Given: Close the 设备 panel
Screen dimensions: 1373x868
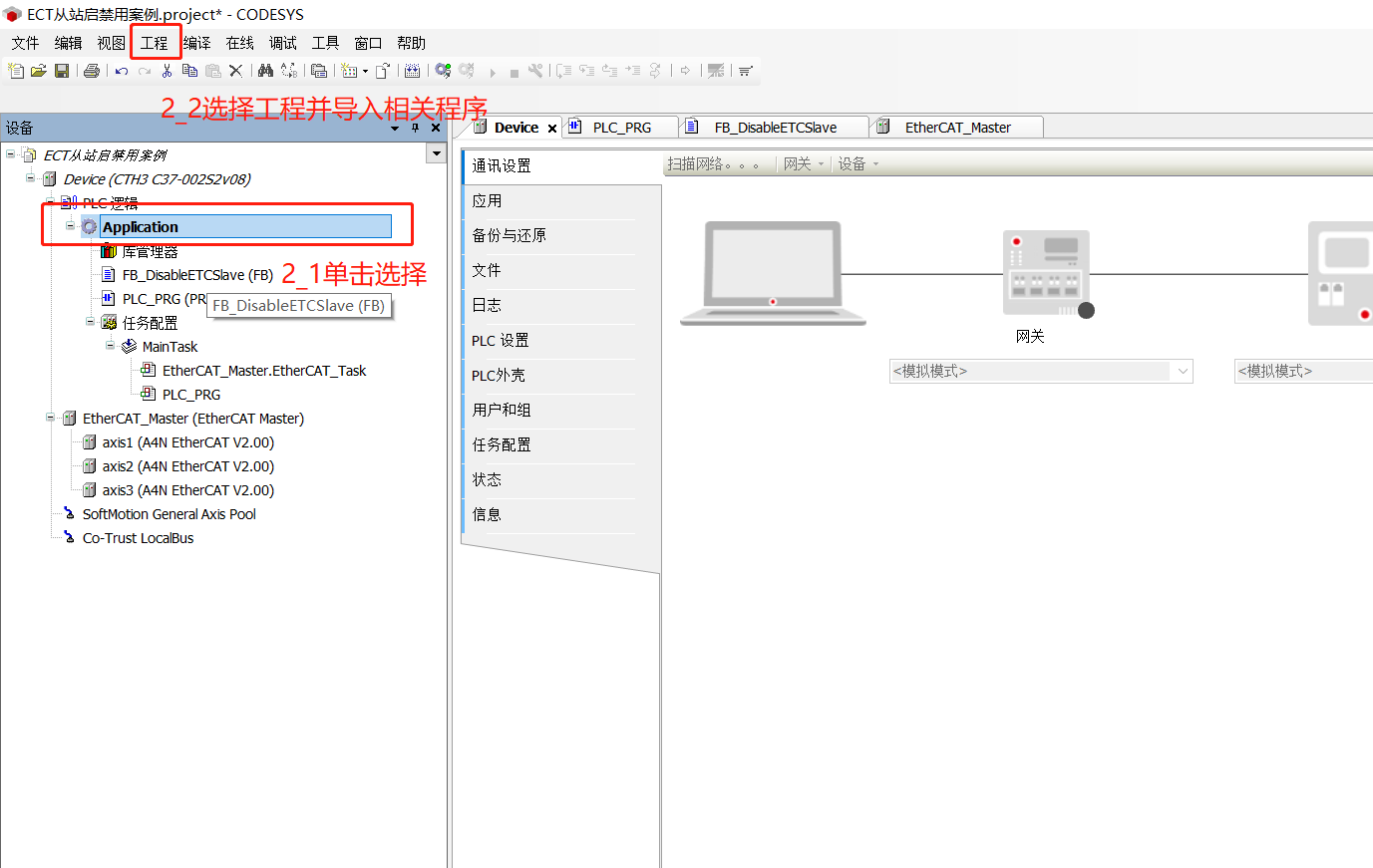Looking at the screenshot, I should (436, 128).
